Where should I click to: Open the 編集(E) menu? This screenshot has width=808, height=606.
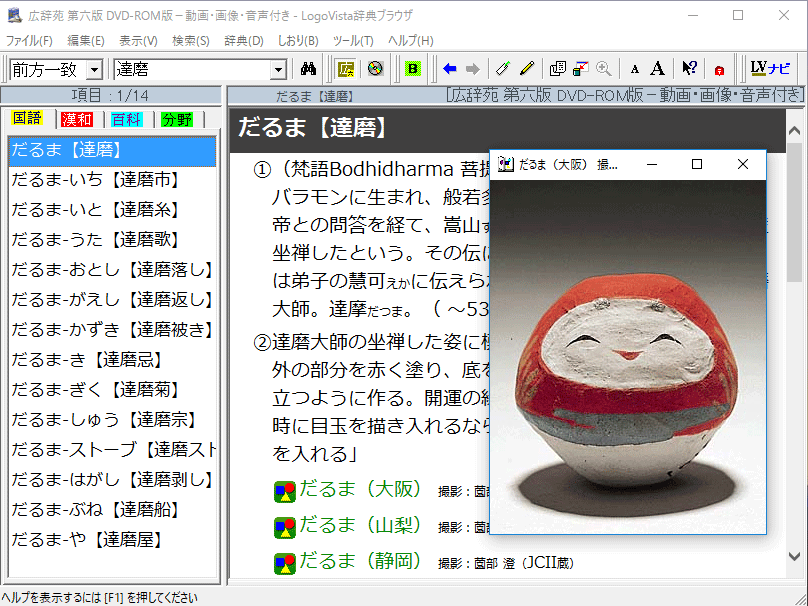86,41
